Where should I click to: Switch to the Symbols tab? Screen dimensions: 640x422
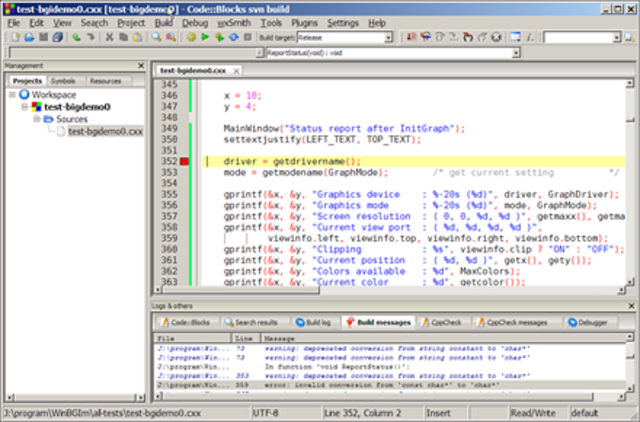tap(63, 81)
